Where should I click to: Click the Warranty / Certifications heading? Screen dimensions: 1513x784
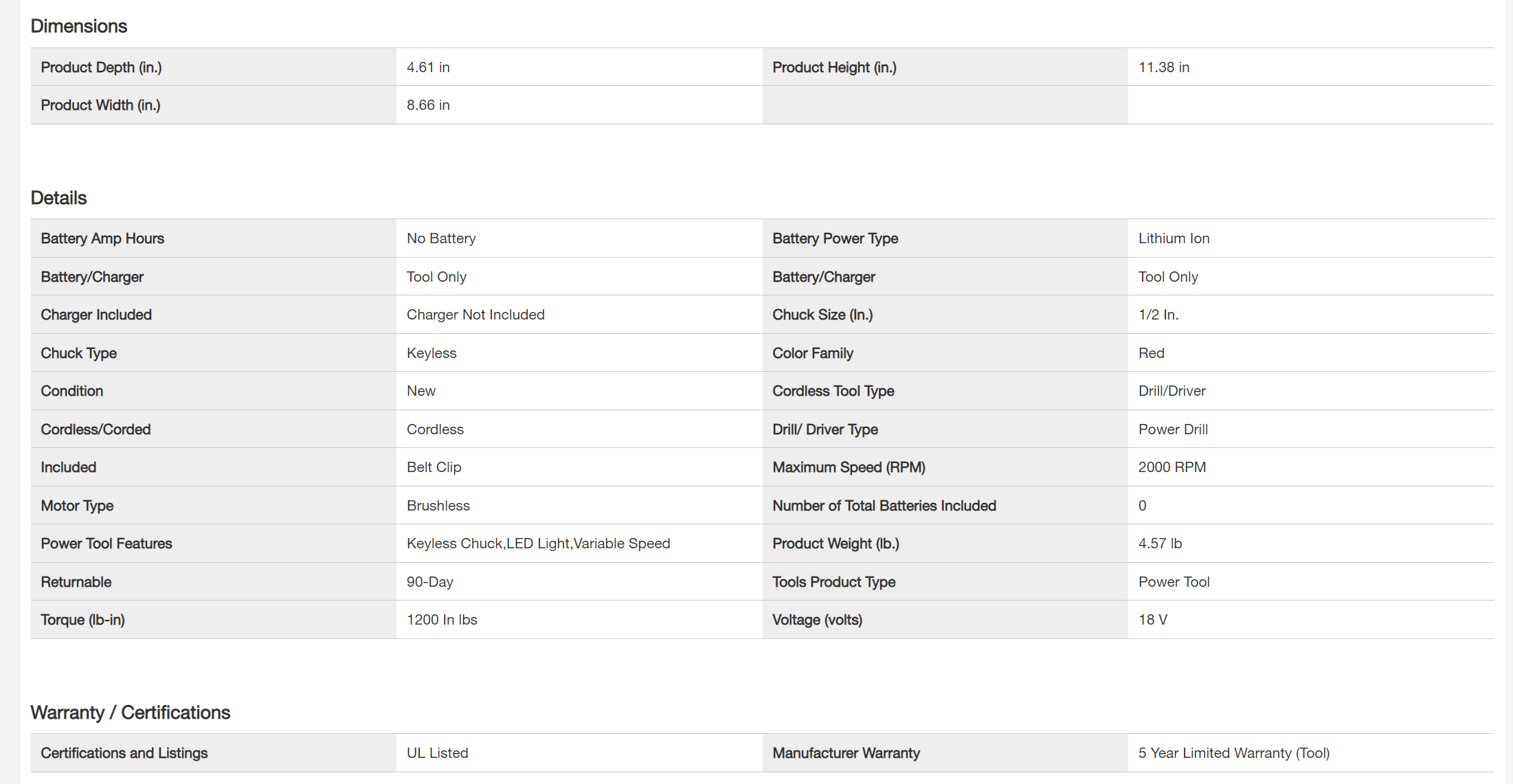tap(131, 713)
